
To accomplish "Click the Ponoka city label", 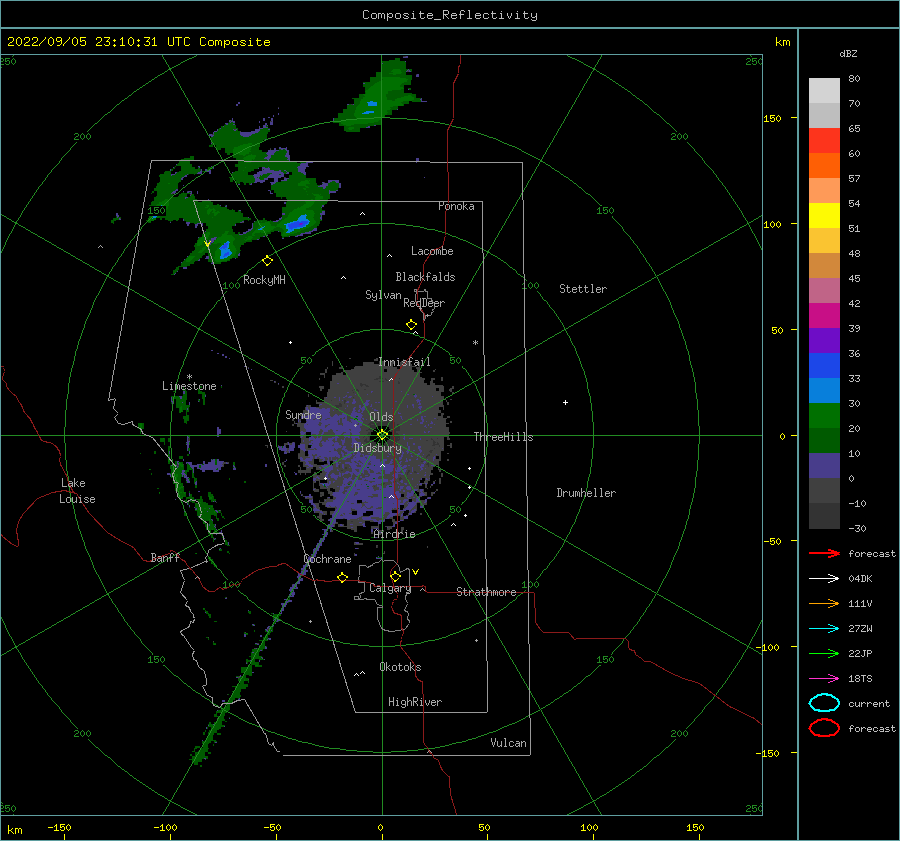I will [x=456, y=206].
